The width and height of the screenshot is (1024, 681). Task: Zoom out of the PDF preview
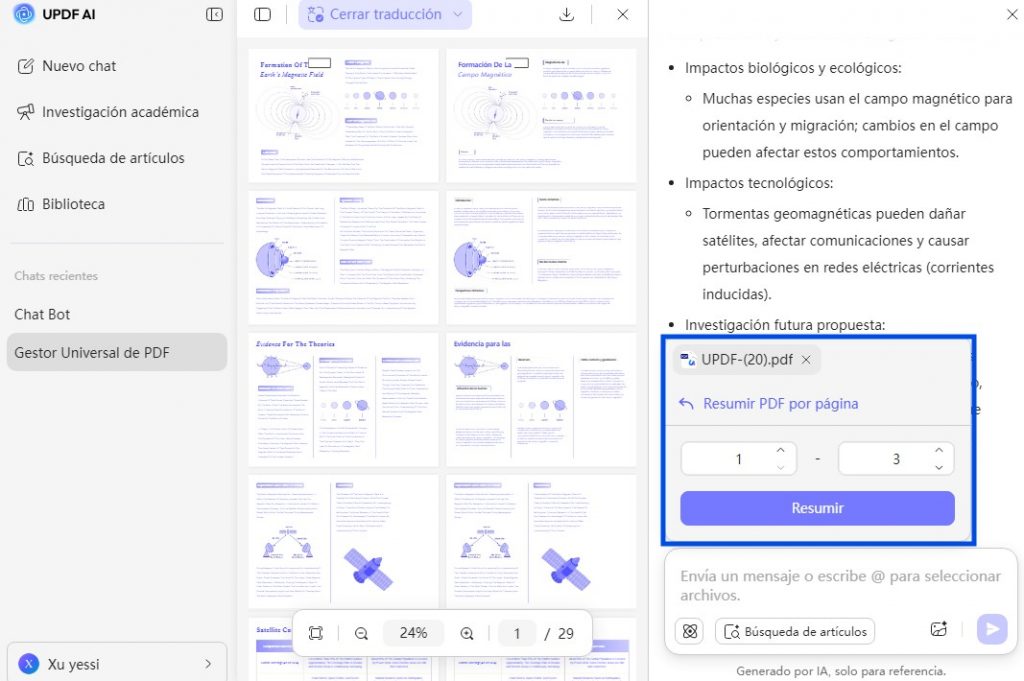pos(361,633)
